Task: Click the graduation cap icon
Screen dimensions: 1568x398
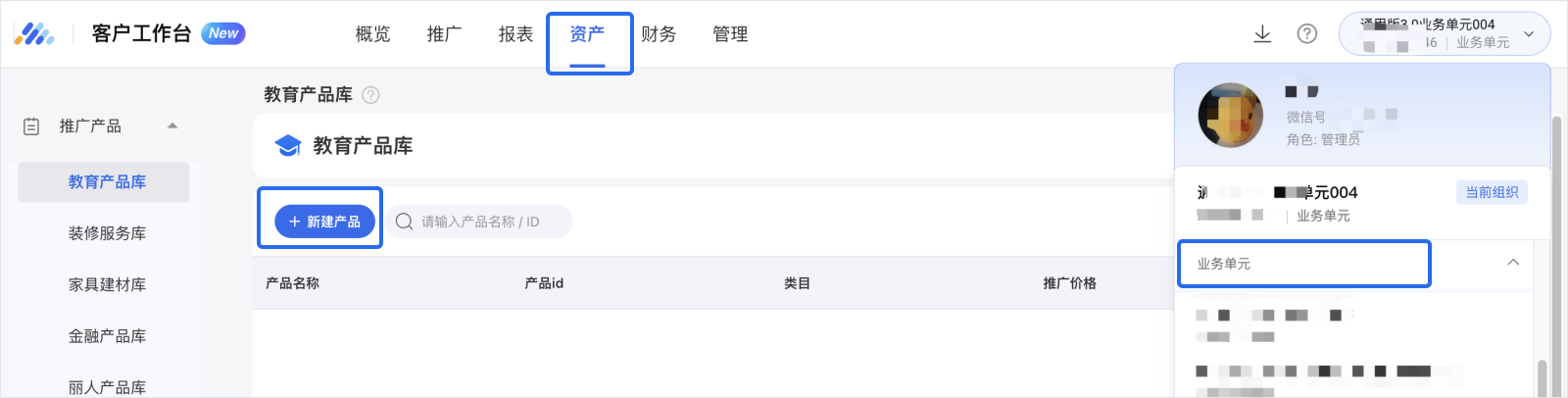Action: (288, 146)
